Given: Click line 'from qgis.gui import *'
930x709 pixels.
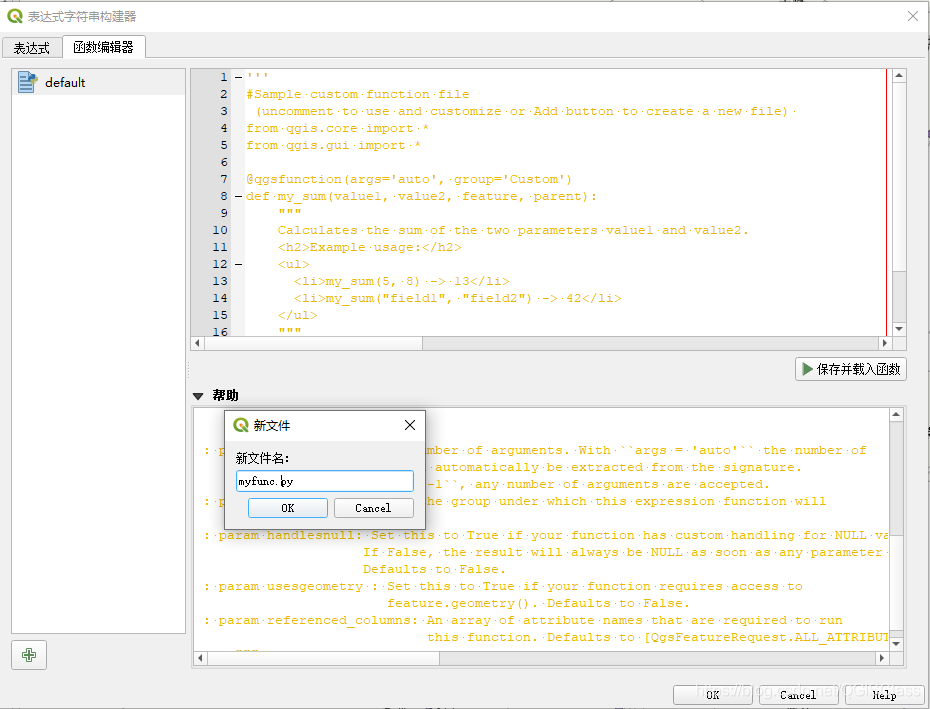Looking at the screenshot, I should point(333,145).
